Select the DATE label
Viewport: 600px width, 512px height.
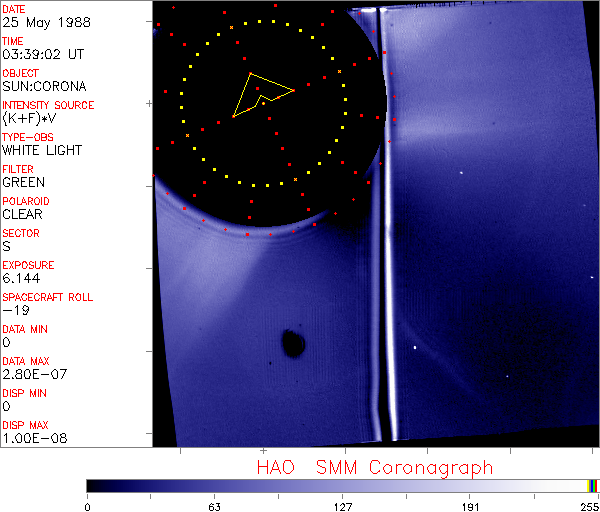14,9
